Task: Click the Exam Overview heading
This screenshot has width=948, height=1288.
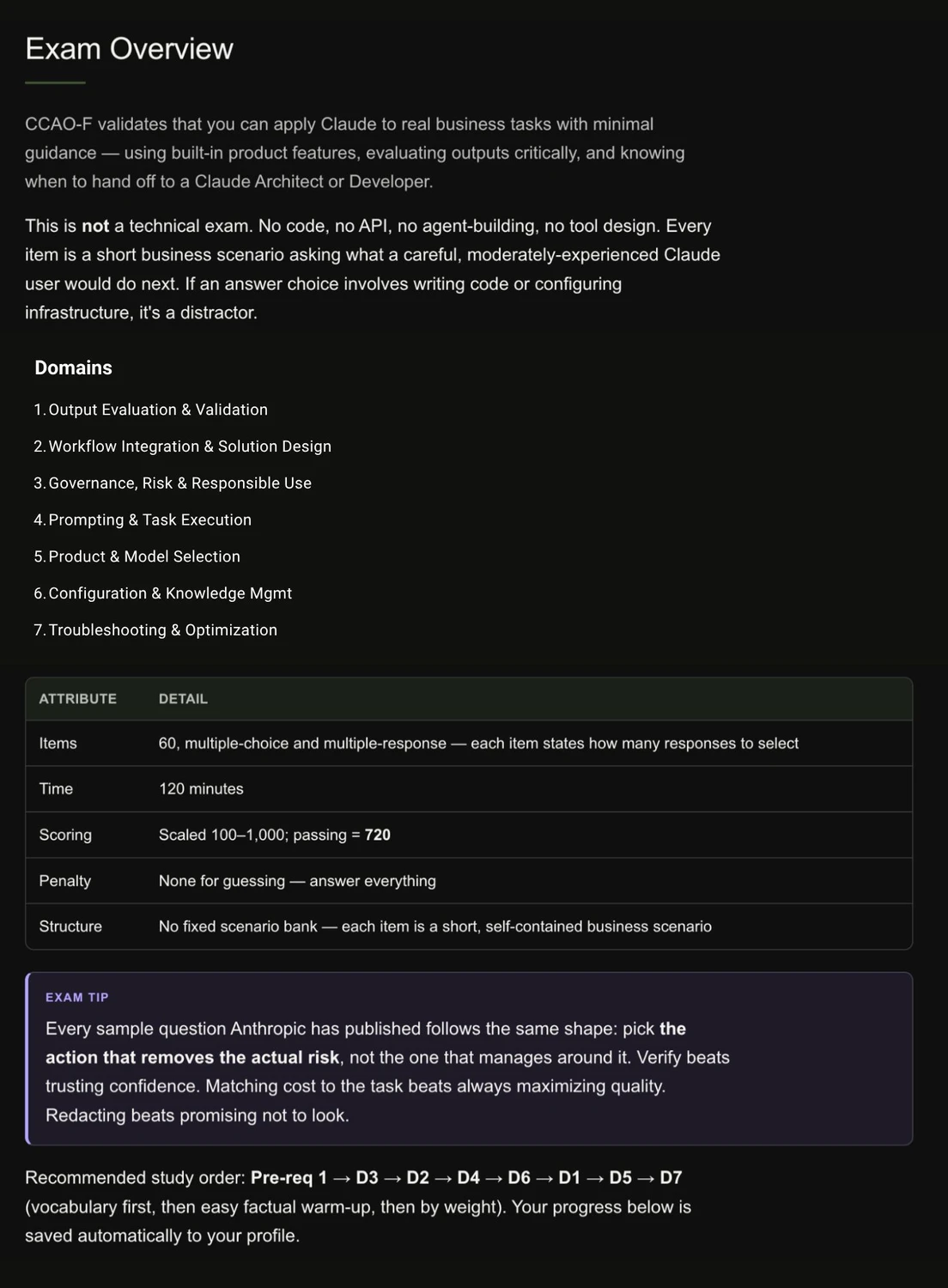Action: point(129,49)
